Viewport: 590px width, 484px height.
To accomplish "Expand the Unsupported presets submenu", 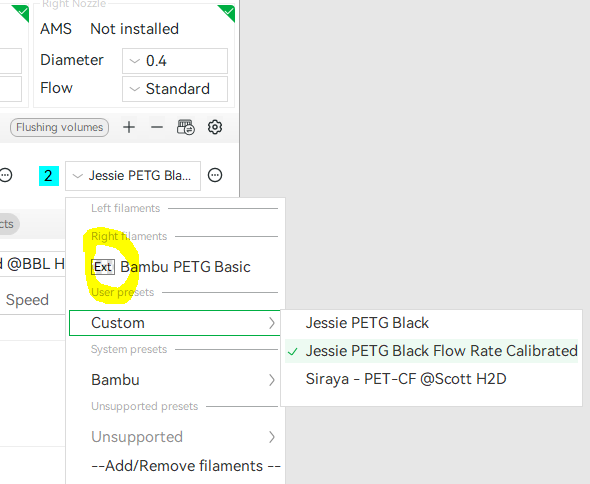I will pos(175,437).
